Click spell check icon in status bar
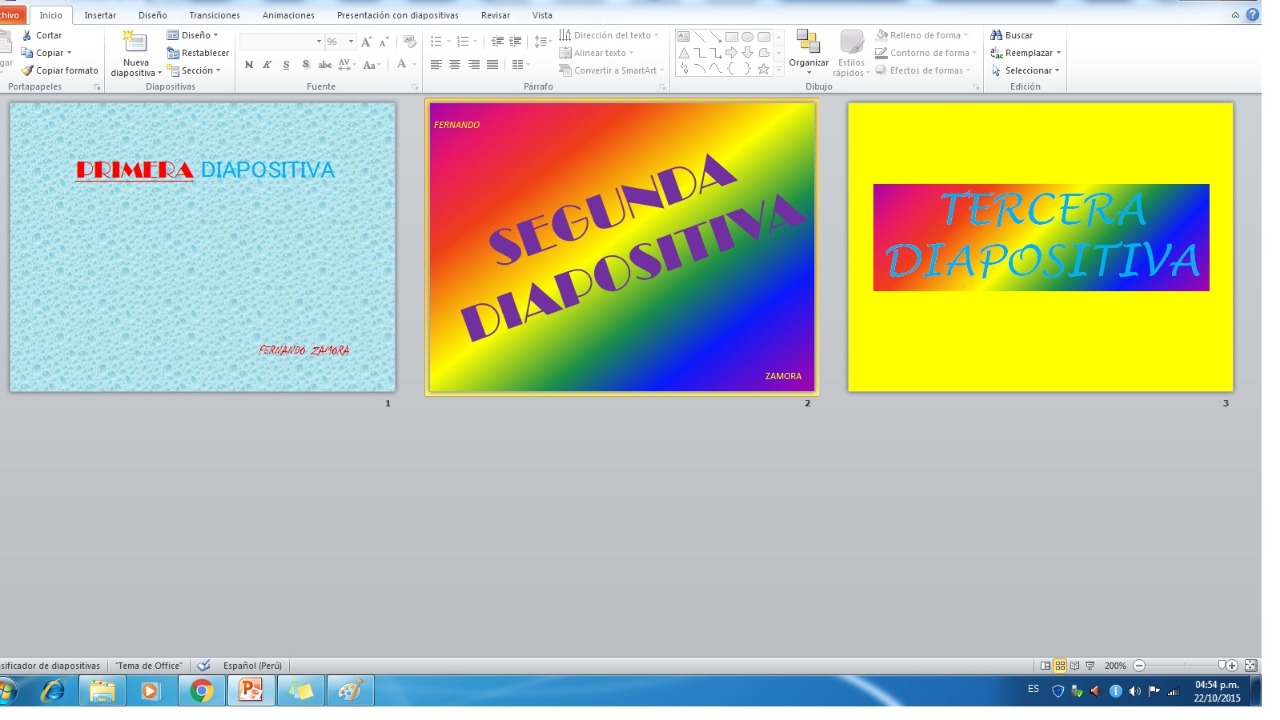The height and width of the screenshot is (720, 1280). (x=204, y=665)
